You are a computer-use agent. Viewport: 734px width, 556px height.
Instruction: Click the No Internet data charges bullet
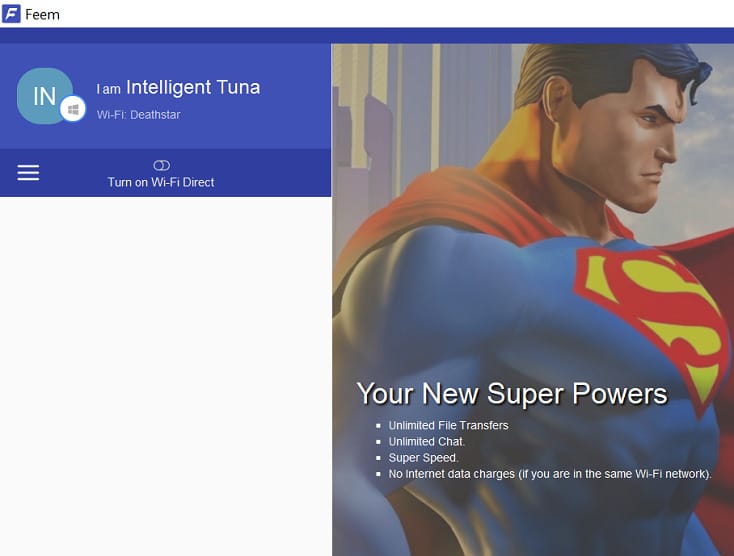tap(550, 474)
